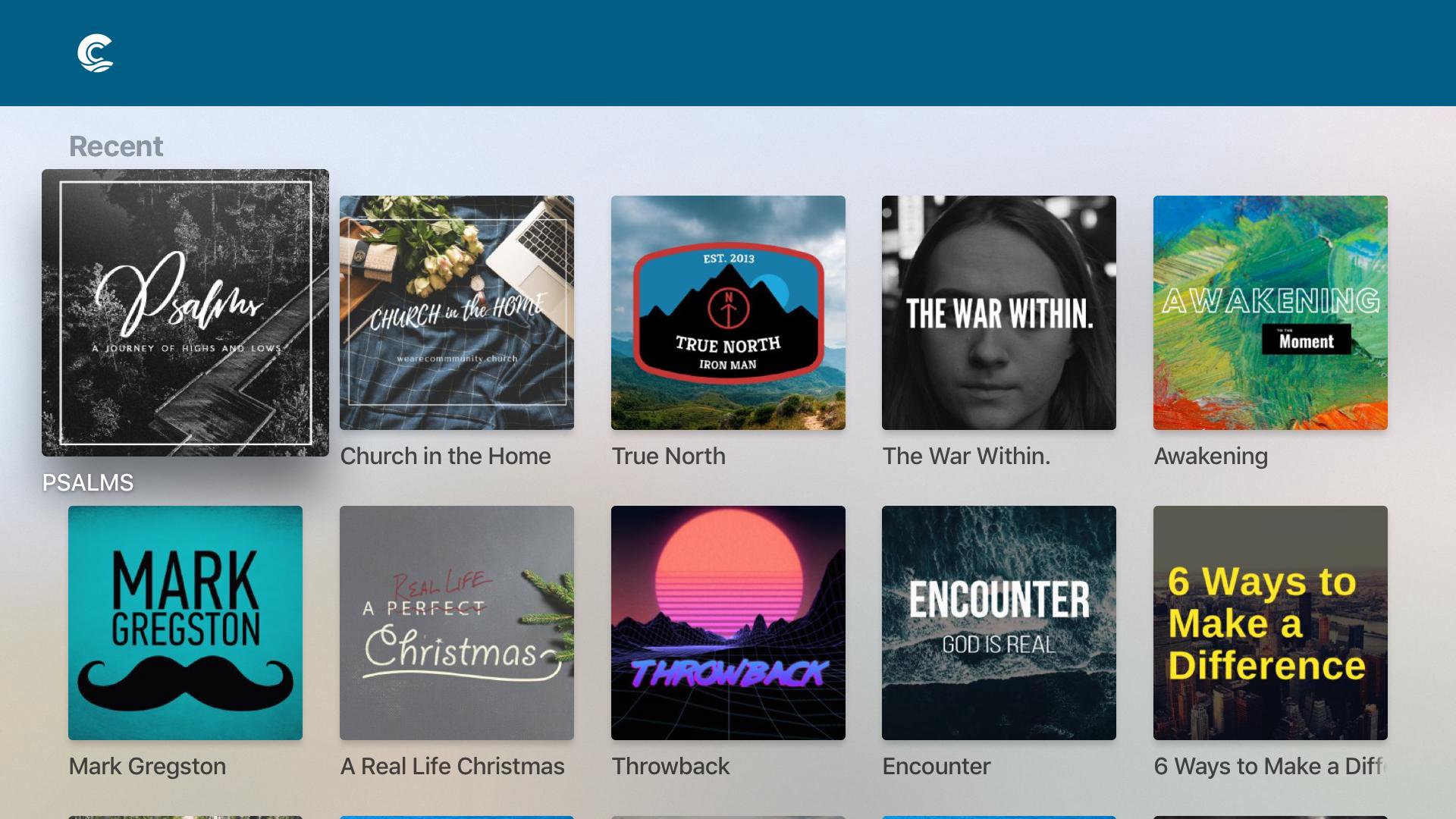Viewport: 1456px width, 819px height.
Task: Click the Throwback caption text
Action: (670, 766)
